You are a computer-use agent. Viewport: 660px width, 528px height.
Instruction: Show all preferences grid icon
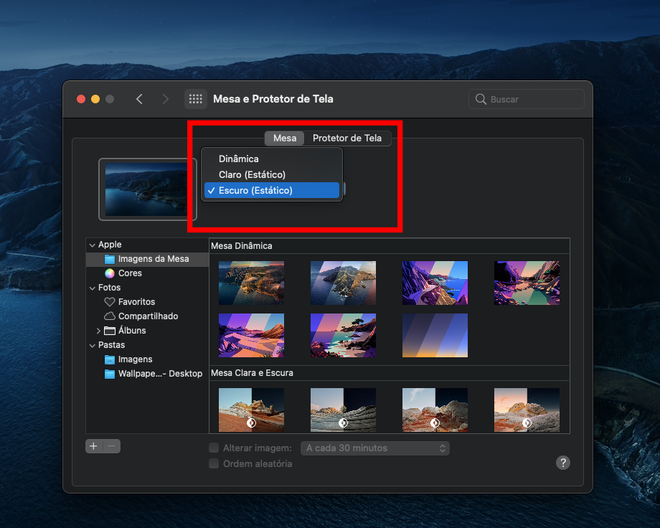pyautogui.click(x=196, y=99)
